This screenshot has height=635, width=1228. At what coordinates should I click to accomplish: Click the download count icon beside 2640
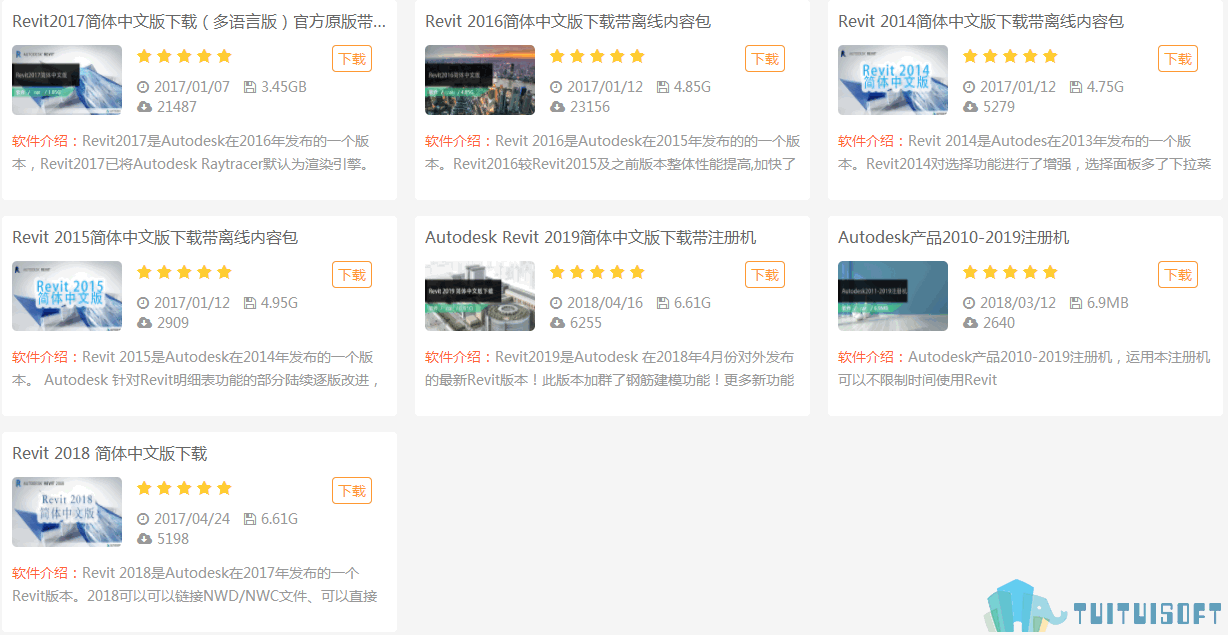coord(970,322)
